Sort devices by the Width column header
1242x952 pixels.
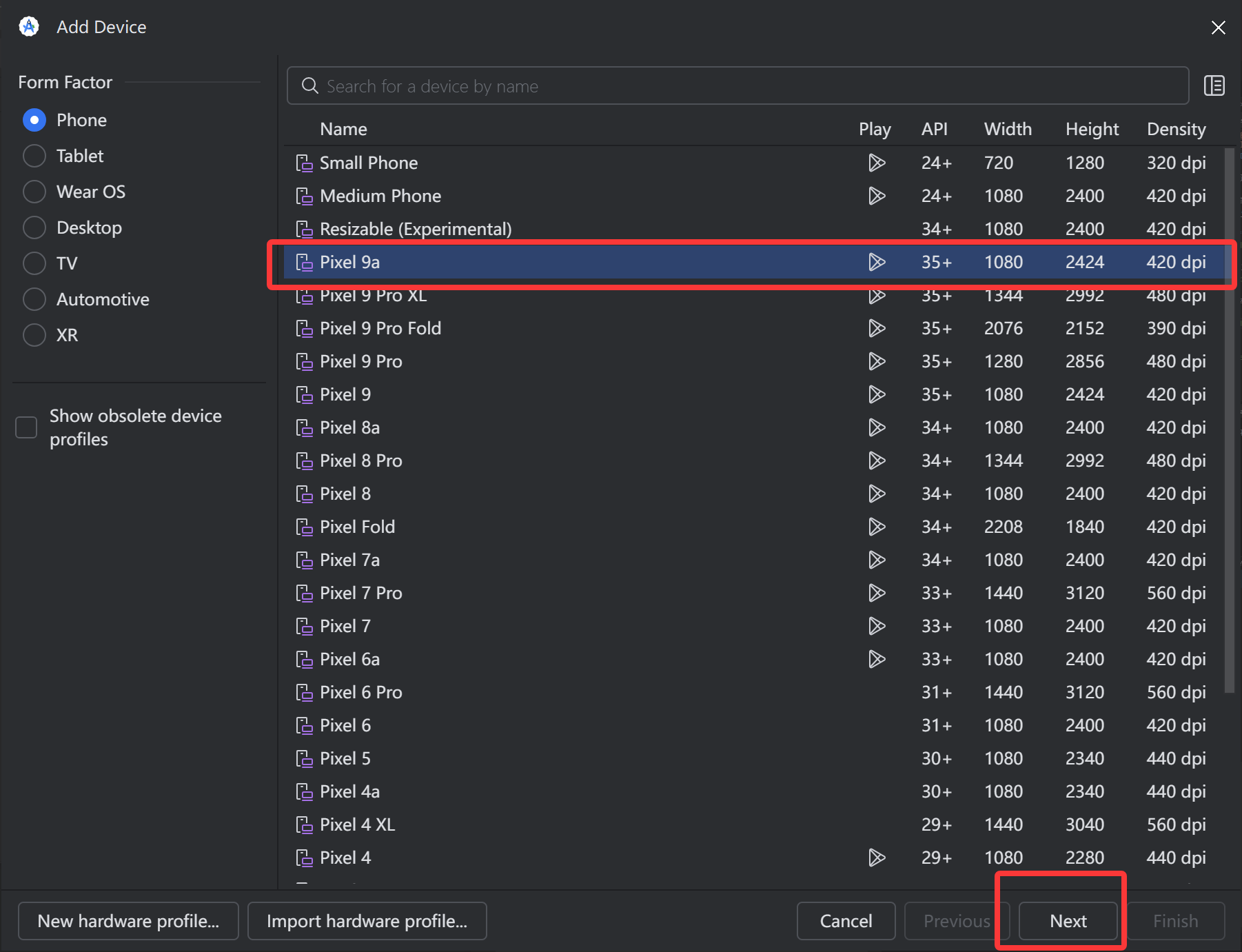click(x=1008, y=129)
